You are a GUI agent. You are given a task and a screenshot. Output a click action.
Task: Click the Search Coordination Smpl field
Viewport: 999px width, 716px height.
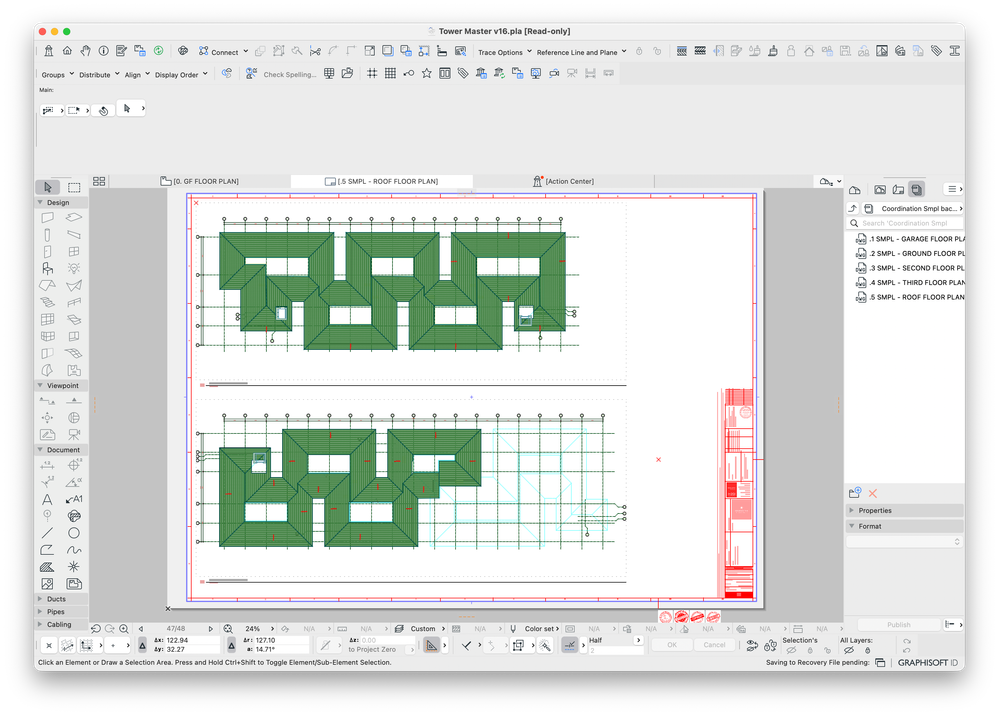pyautogui.click(x=905, y=223)
